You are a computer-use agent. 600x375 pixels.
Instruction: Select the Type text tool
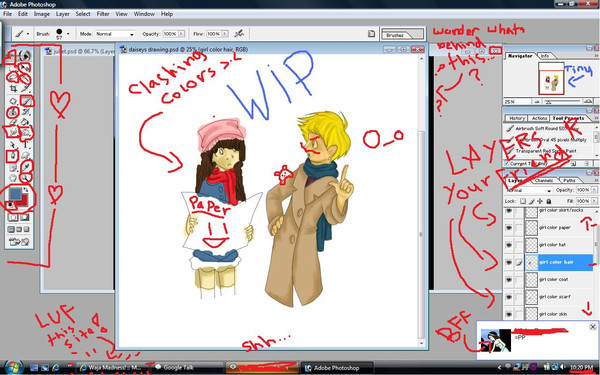26,145
